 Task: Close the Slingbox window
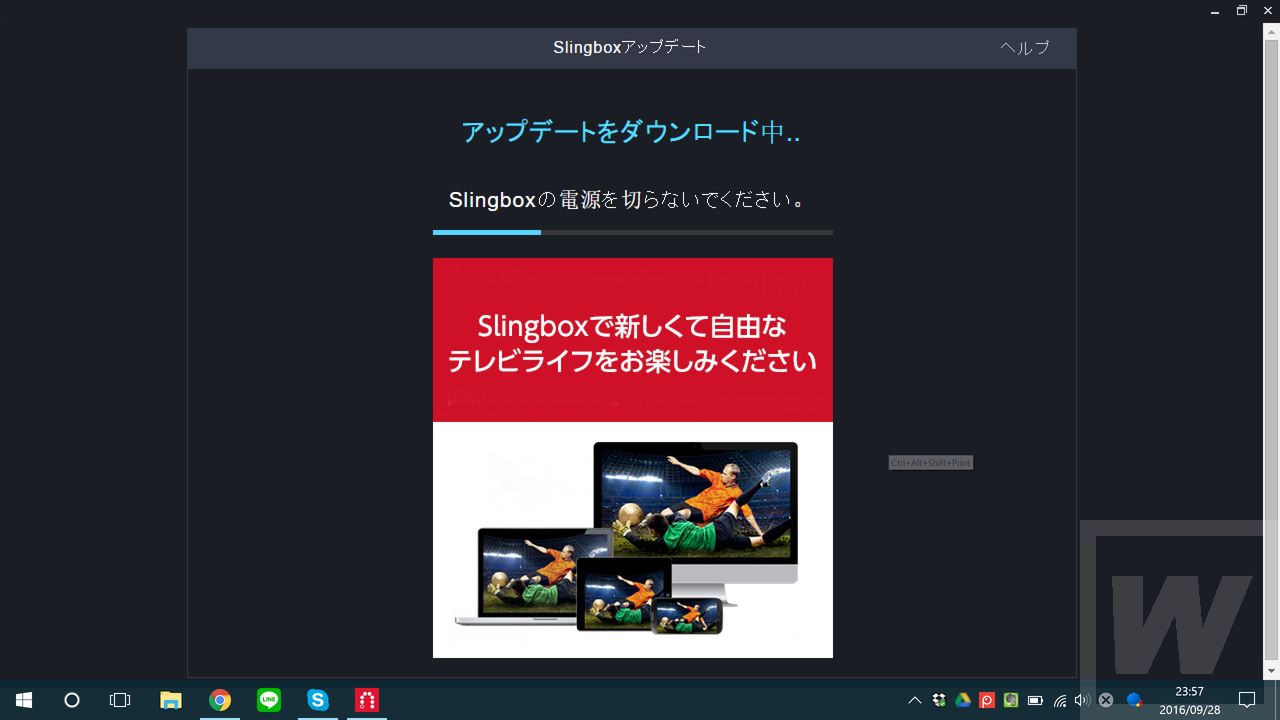coord(1268,10)
